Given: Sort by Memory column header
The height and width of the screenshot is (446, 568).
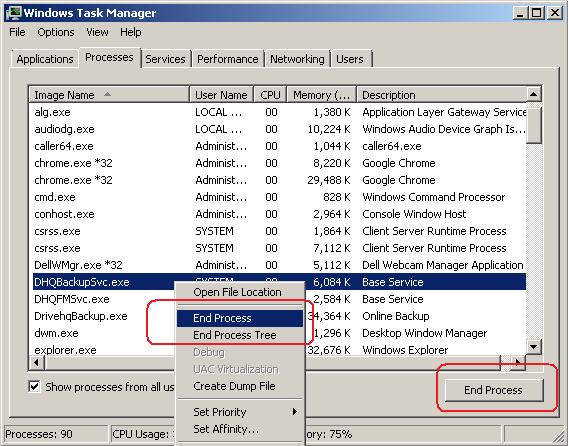Looking at the screenshot, I should click(x=322, y=95).
